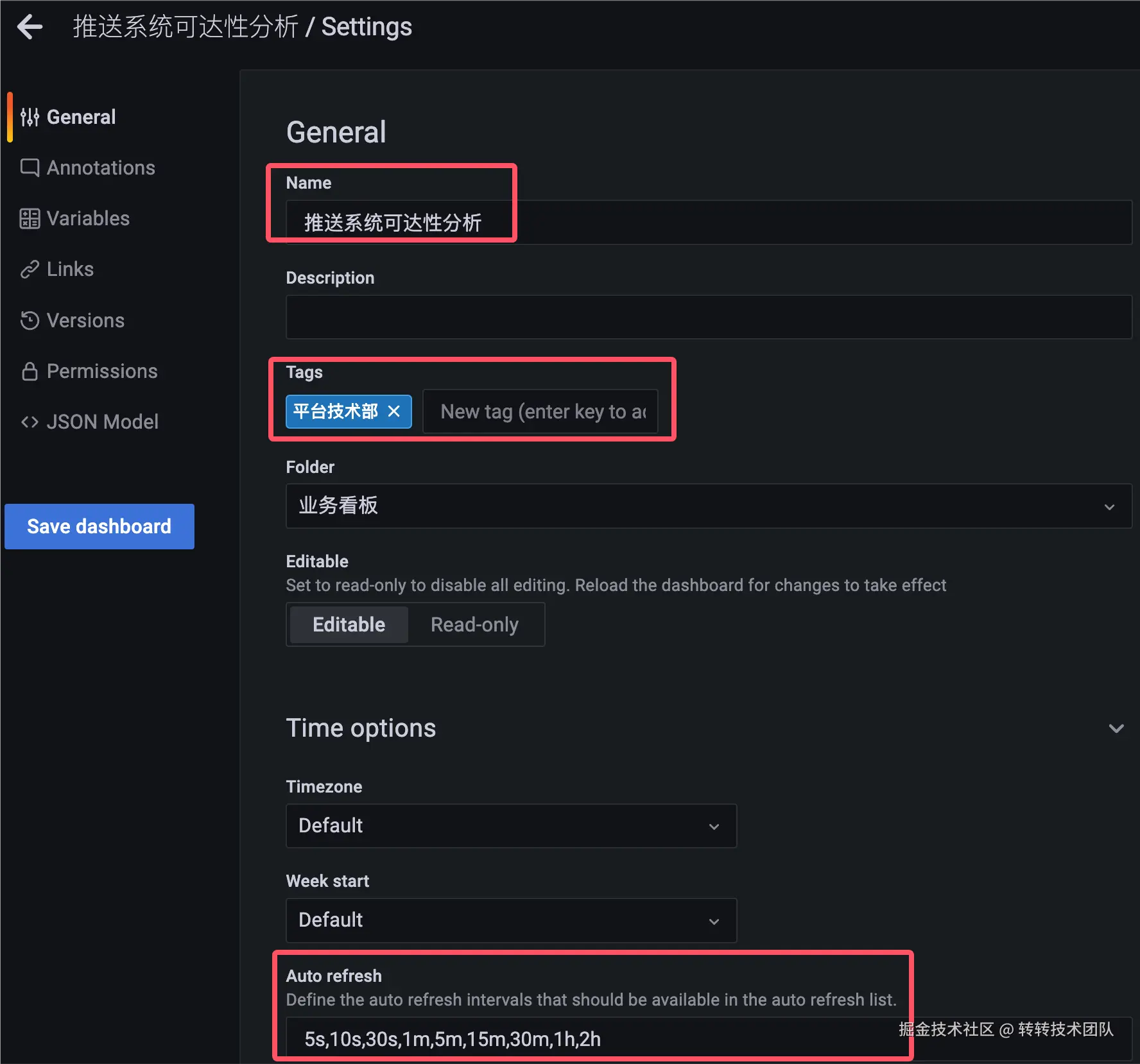This screenshot has width=1140, height=1064.
Task: Click the code brackets icon for JSON Model
Action: 30,422
